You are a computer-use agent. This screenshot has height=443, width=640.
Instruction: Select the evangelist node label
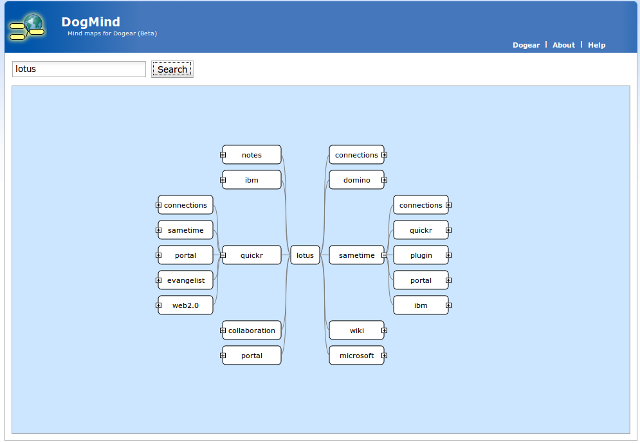pos(186,280)
